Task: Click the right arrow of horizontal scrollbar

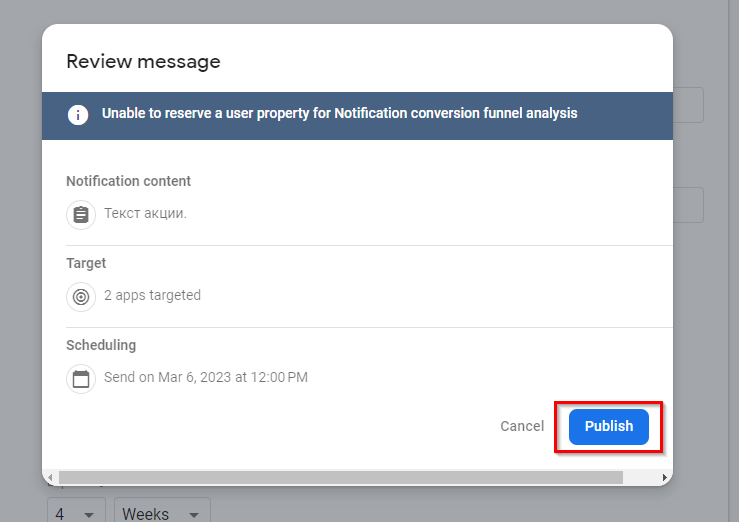Action: click(665, 478)
